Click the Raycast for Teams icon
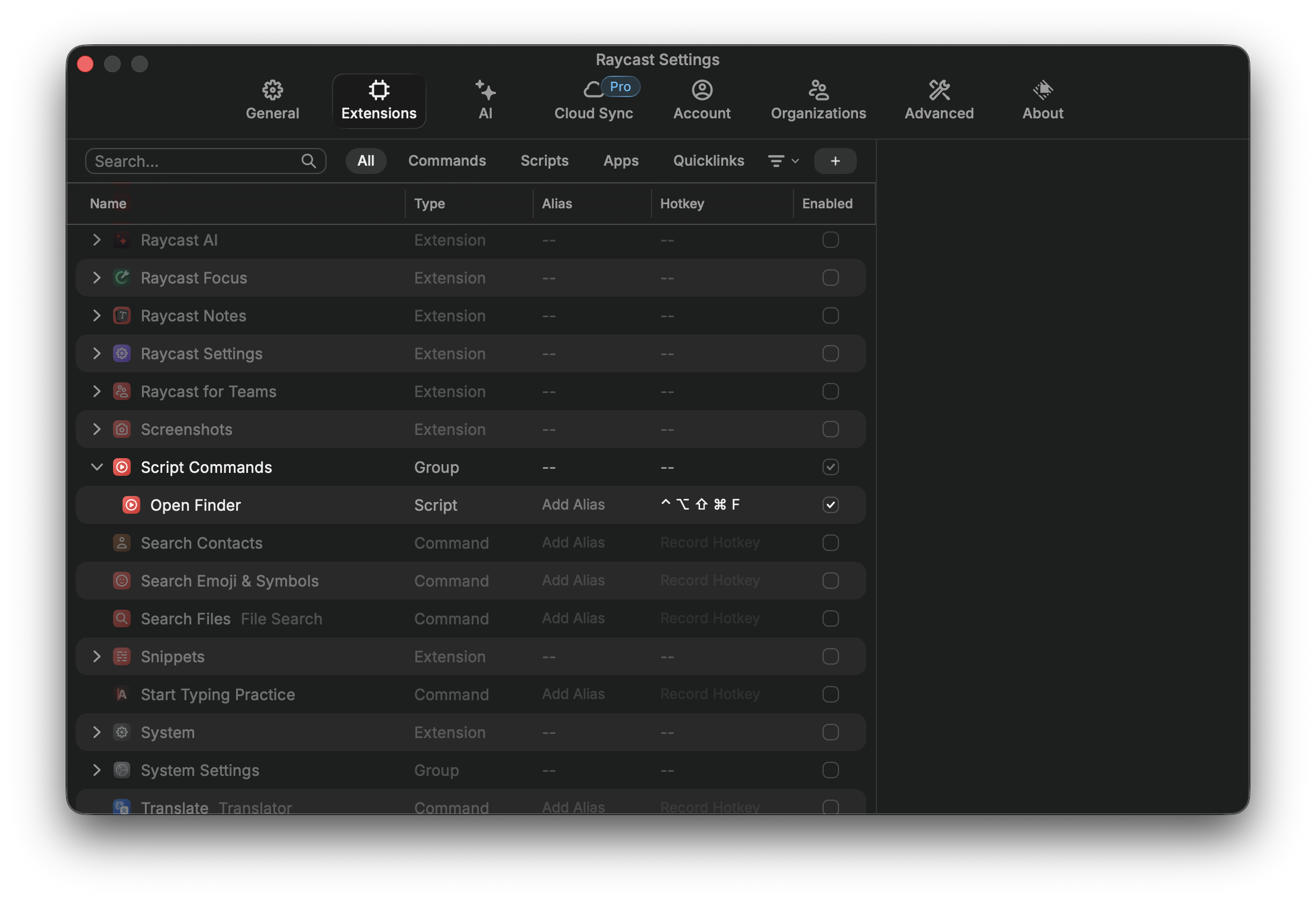Viewport: 1316px width, 902px height. (122, 391)
